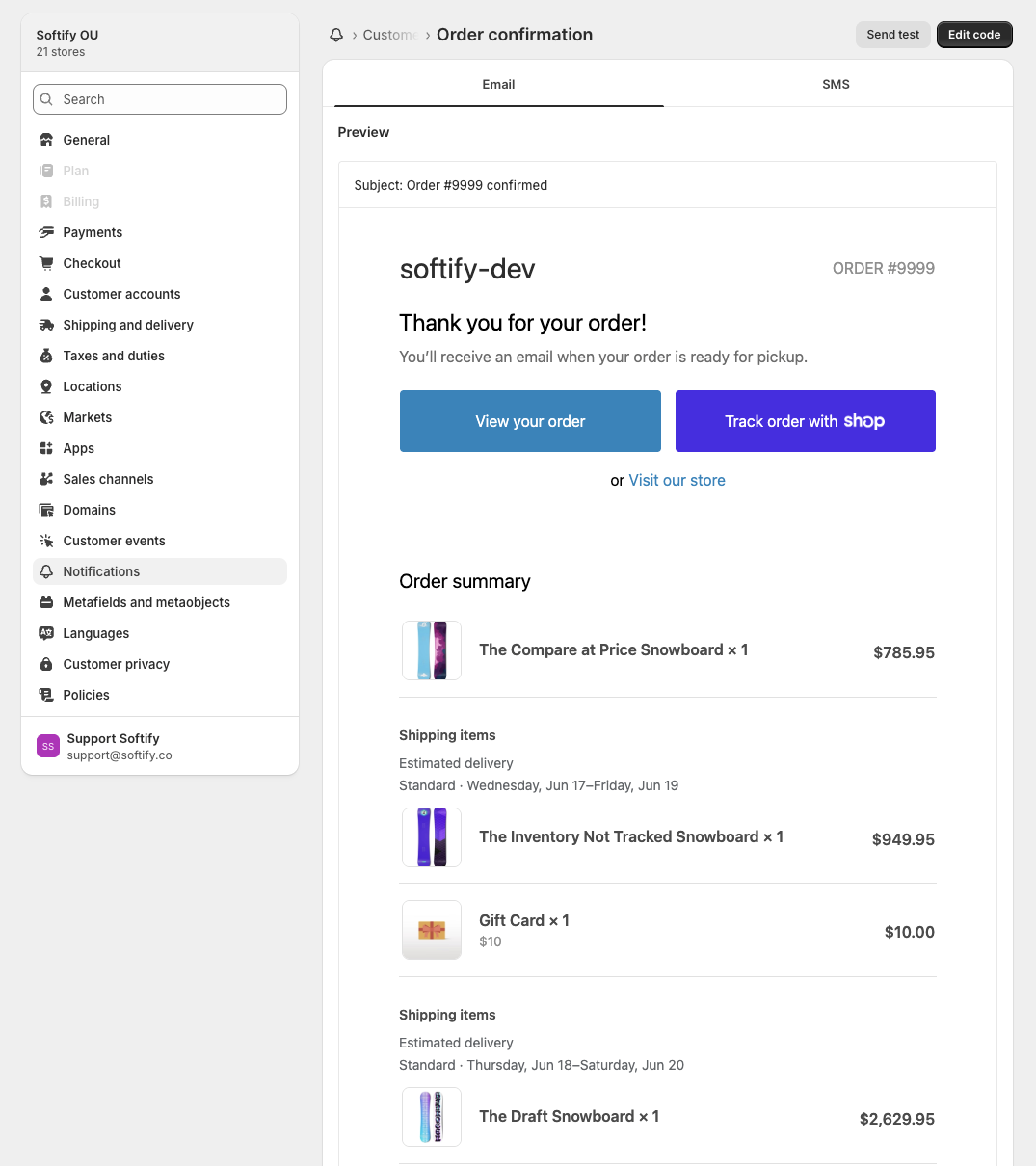Viewport: 1036px width, 1166px height.
Task: Open Customer privacy settings
Action: (160, 664)
